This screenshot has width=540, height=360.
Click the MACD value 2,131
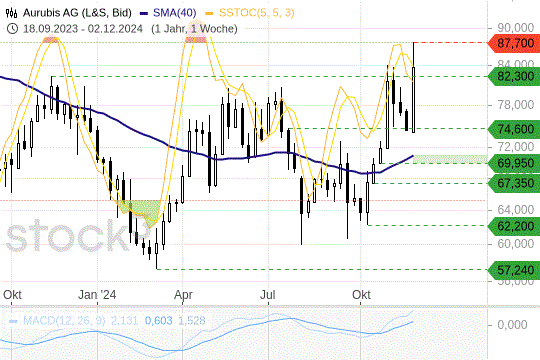point(124,321)
